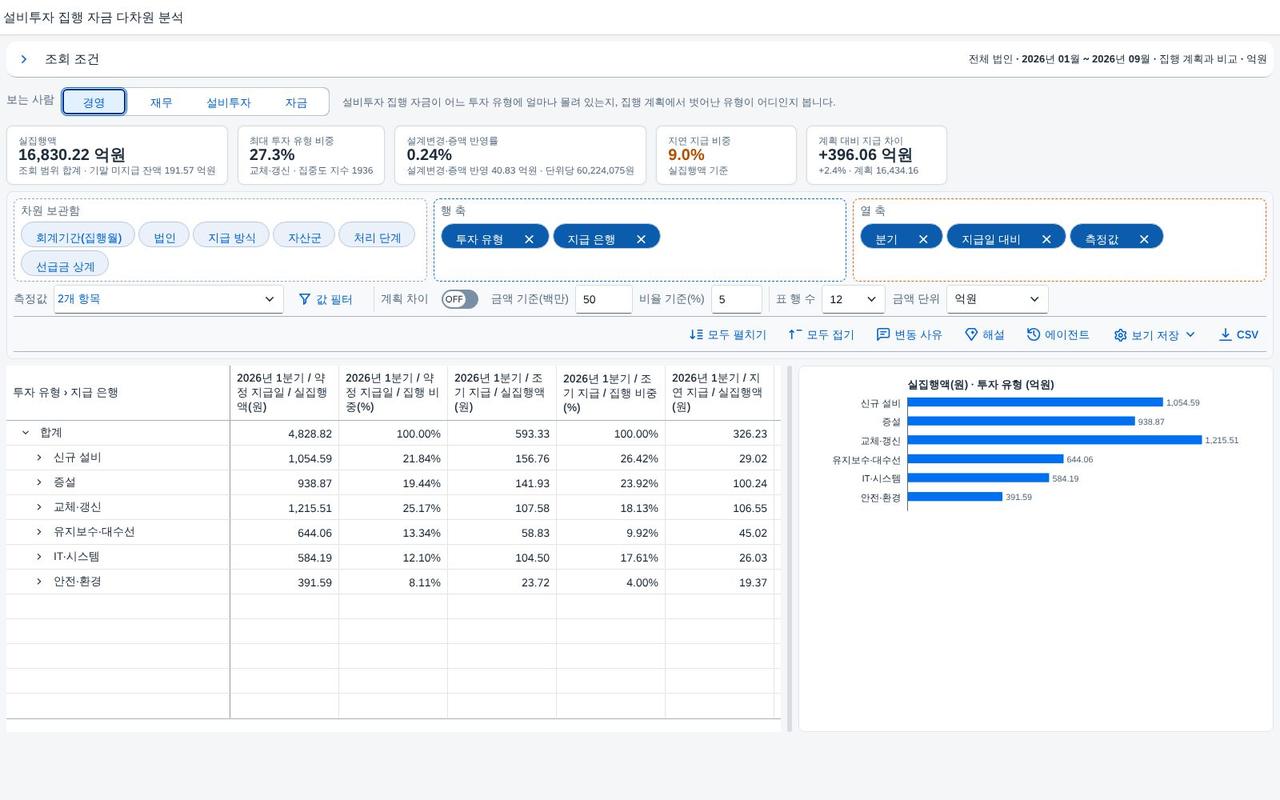Remove 측정값 chip from column axis

(1144, 239)
